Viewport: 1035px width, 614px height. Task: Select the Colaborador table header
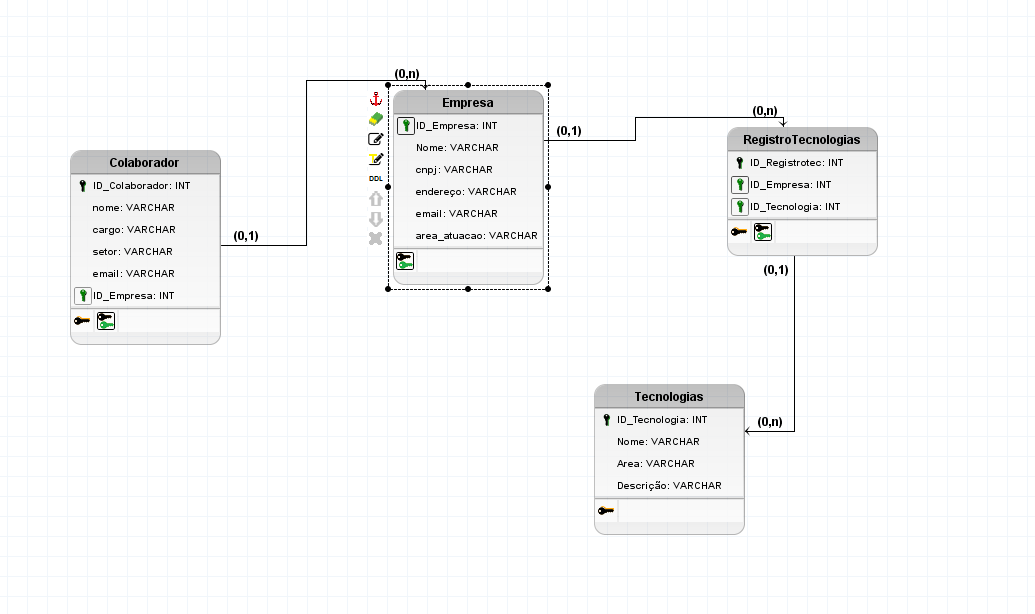tap(144, 162)
